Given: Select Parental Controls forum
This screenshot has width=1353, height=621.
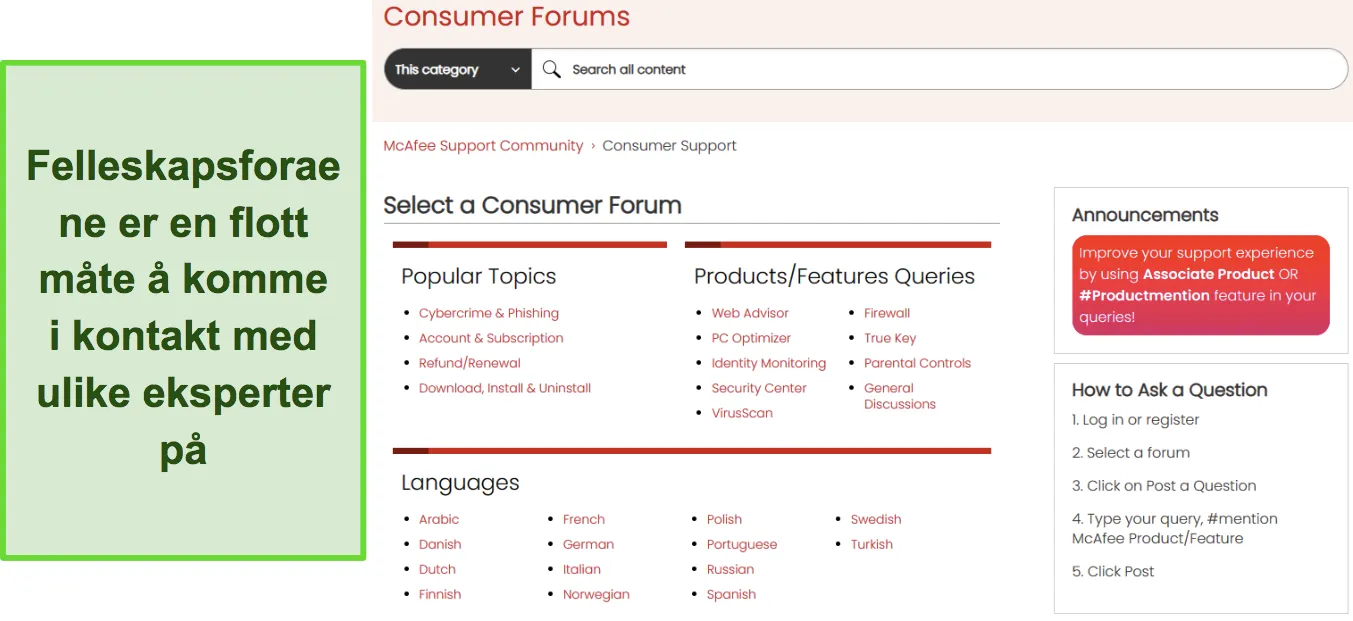Looking at the screenshot, I should pos(917,363).
